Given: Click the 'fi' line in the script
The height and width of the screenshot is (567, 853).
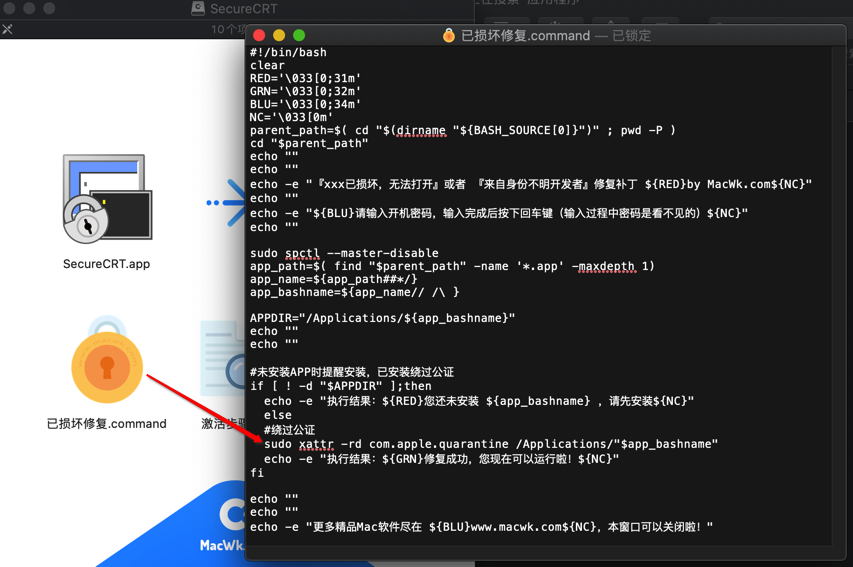Looking at the screenshot, I should pos(257,472).
